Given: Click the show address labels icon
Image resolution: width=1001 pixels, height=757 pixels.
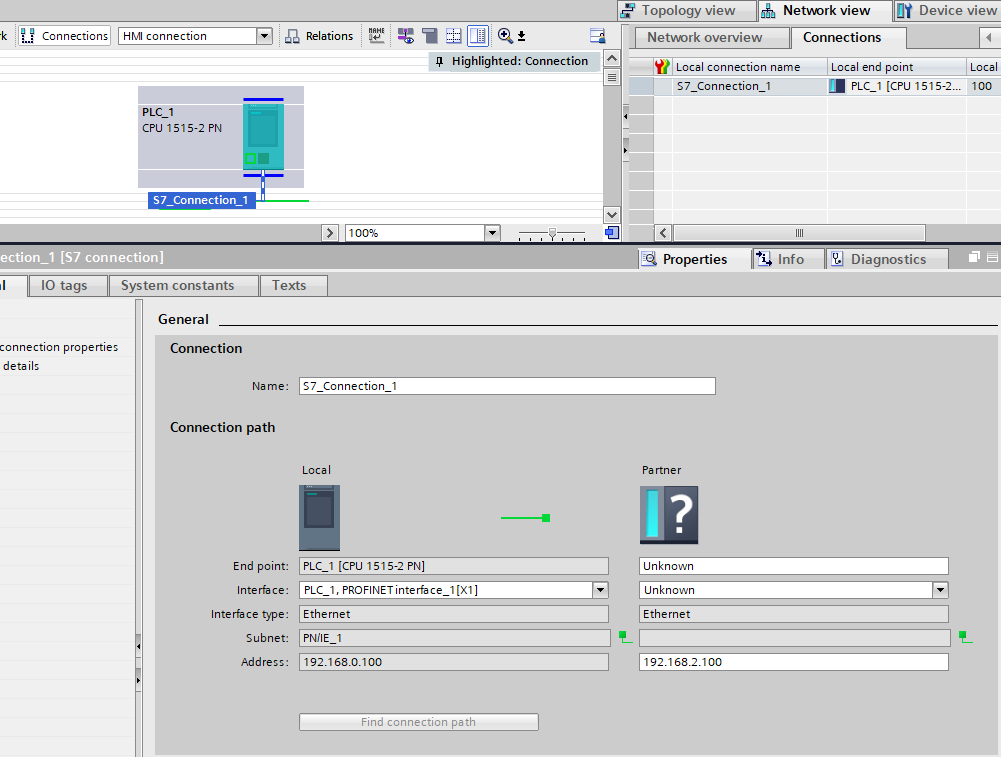Looking at the screenshot, I should pos(376,36).
